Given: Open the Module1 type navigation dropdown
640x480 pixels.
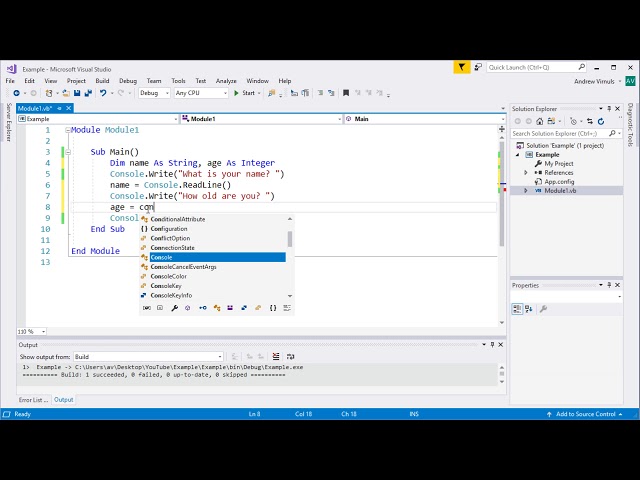Looking at the screenshot, I should [261, 119].
